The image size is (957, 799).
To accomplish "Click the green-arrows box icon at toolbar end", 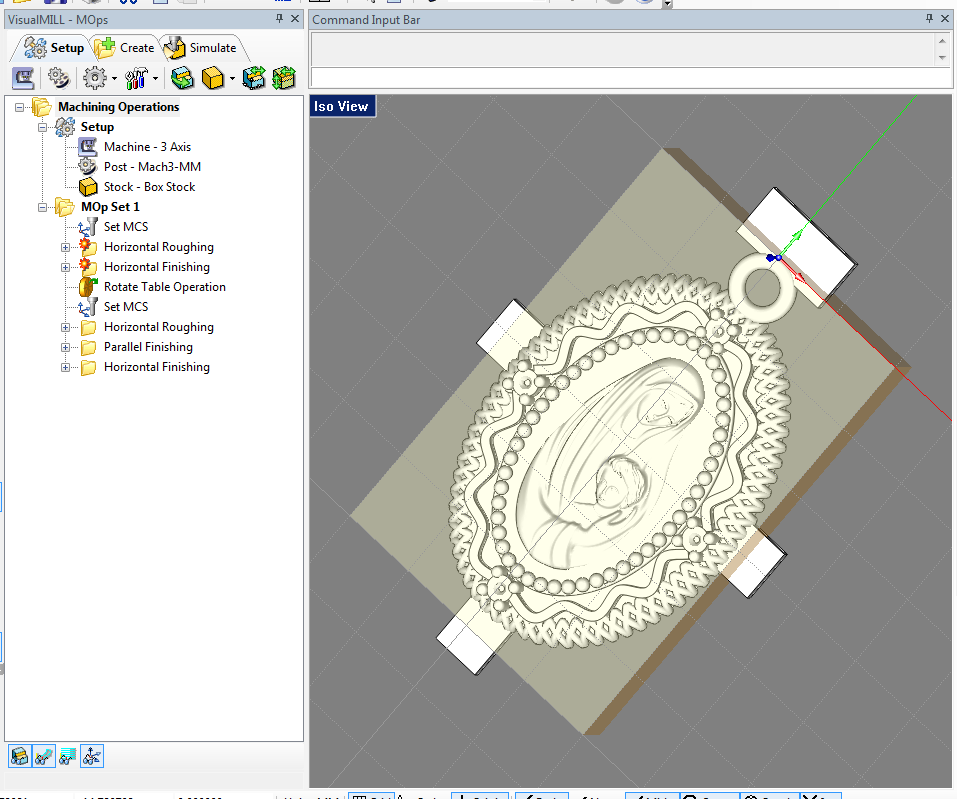I will [x=285, y=78].
